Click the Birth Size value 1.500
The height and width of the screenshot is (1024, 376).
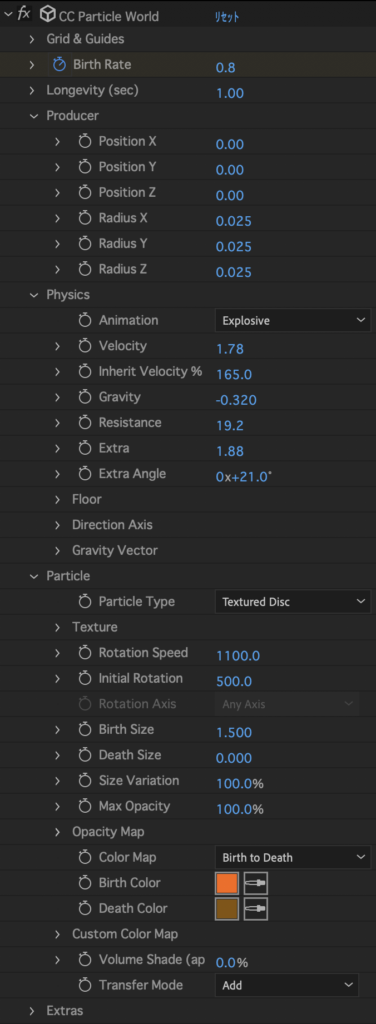coord(234,733)
